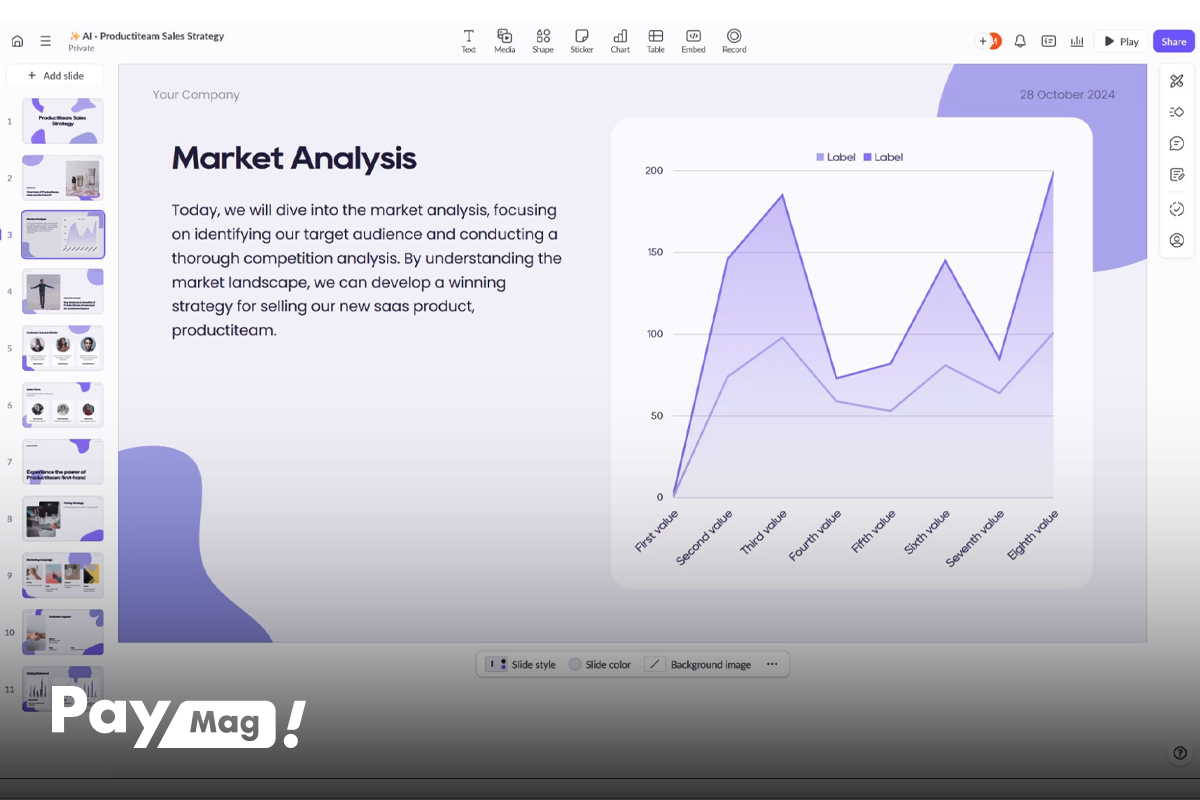
Task: Click the Private visibility label
Action: (82, 48)
